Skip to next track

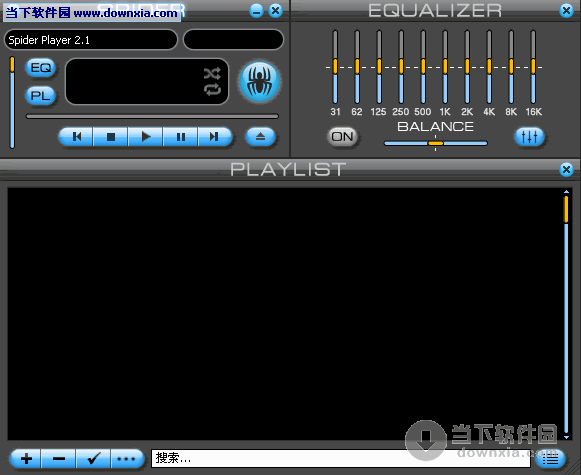215,137
